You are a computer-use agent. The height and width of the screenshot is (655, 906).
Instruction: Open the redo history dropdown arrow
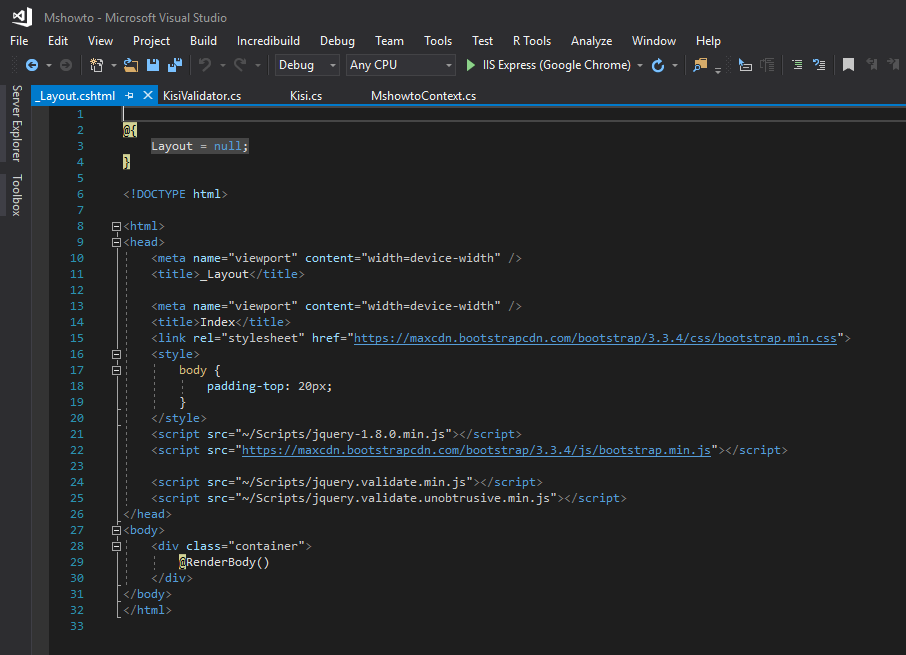pos(258,66)
